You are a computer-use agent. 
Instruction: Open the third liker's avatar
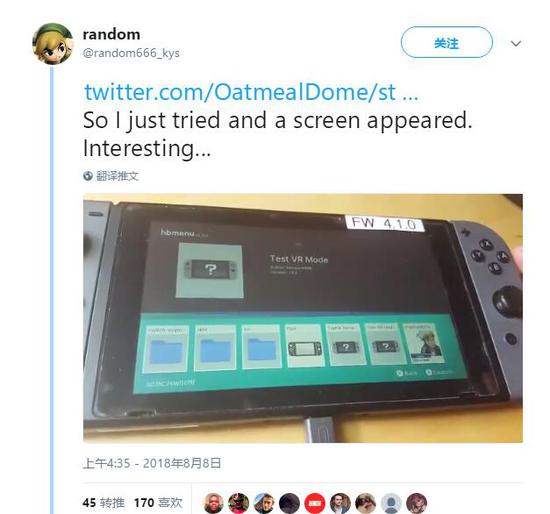[x=264, y=503]
